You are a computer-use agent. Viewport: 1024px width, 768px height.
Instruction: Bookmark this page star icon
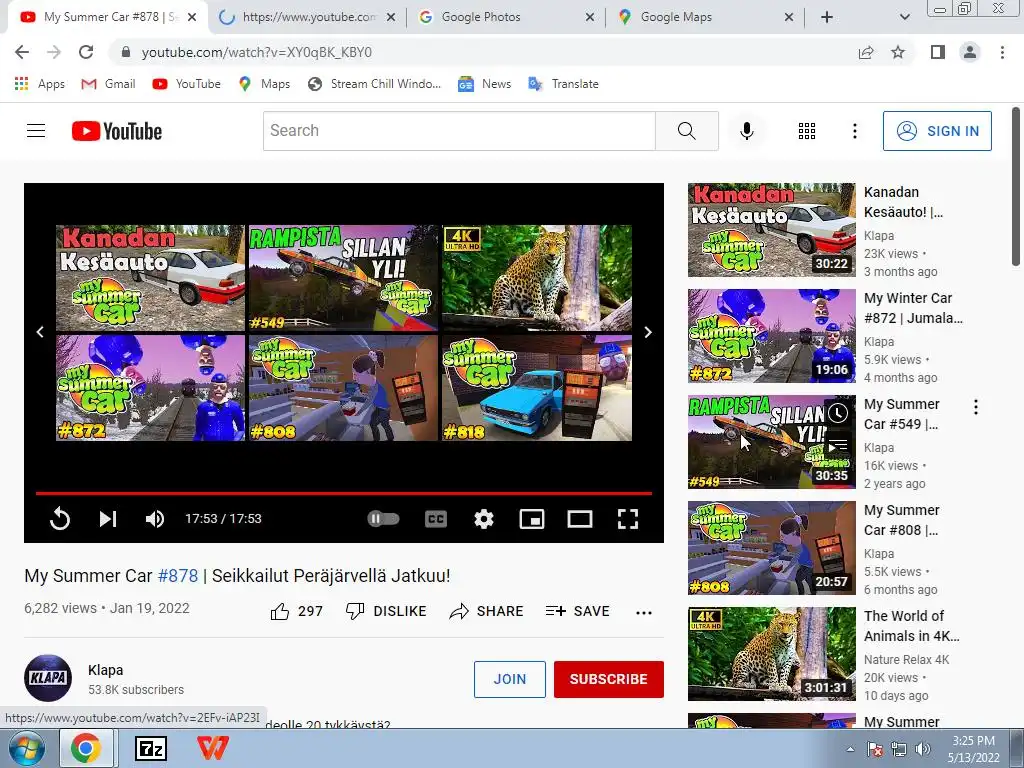coord(898,52)
